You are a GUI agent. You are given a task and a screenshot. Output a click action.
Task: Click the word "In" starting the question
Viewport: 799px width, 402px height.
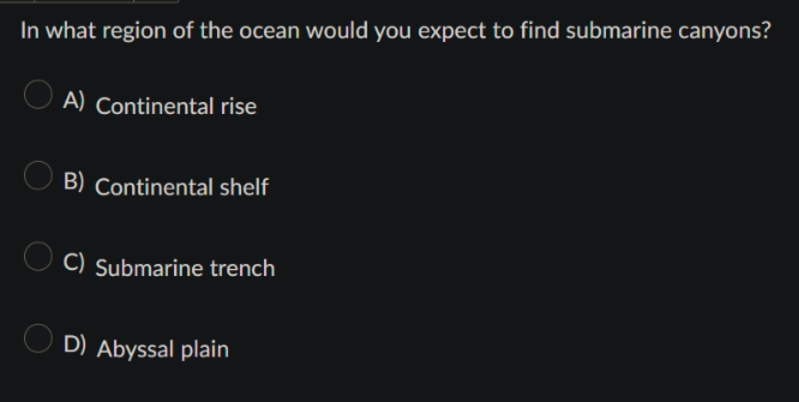pyautogui.click(x=30, y=31)
